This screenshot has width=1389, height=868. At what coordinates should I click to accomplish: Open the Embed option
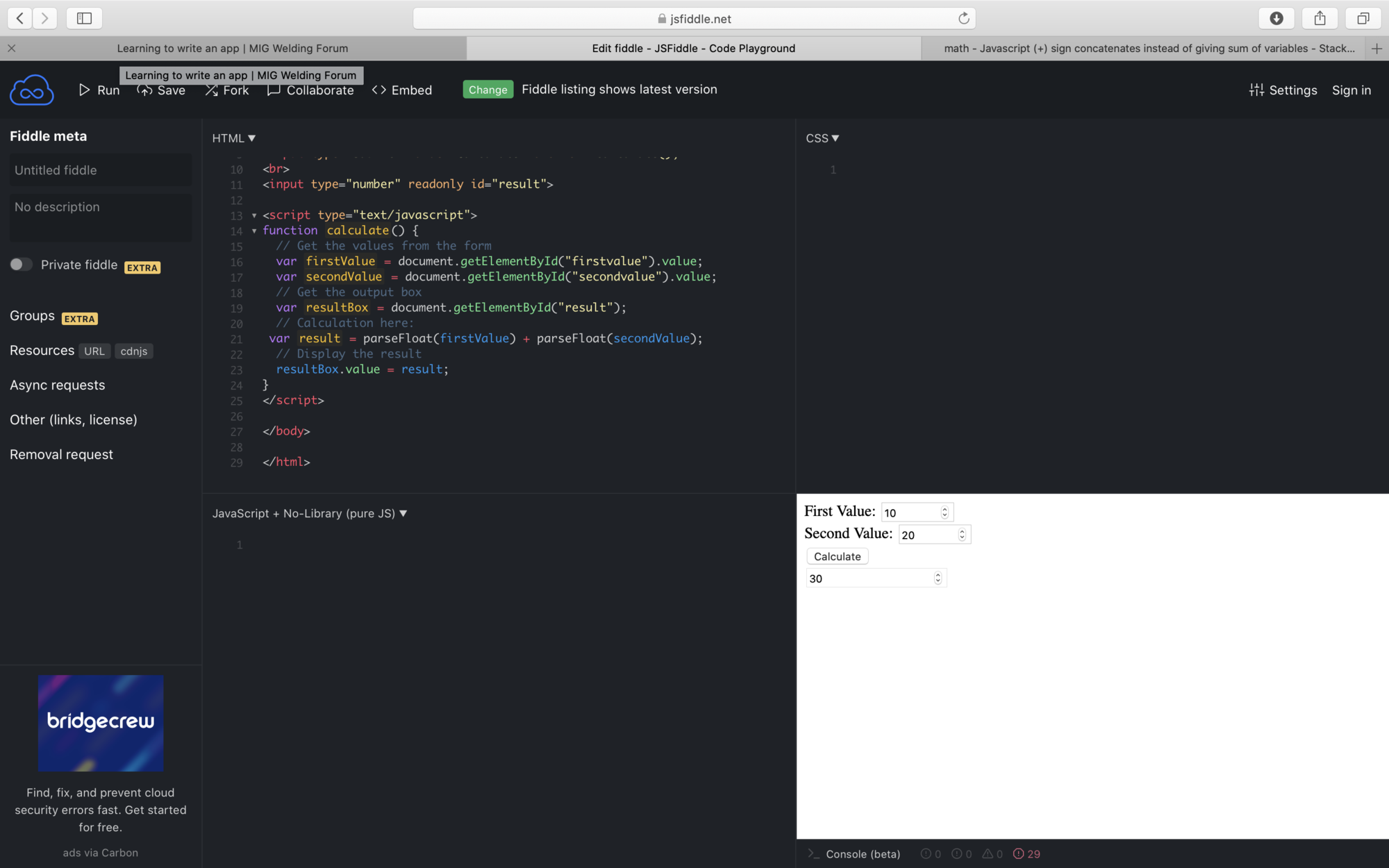click(402, 90)
